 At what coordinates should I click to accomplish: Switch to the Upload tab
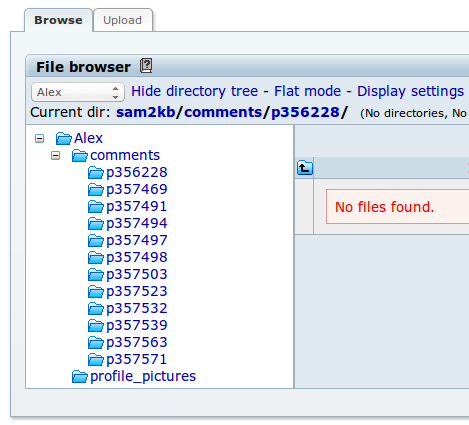pyautogui.click(x=122, y=20)
